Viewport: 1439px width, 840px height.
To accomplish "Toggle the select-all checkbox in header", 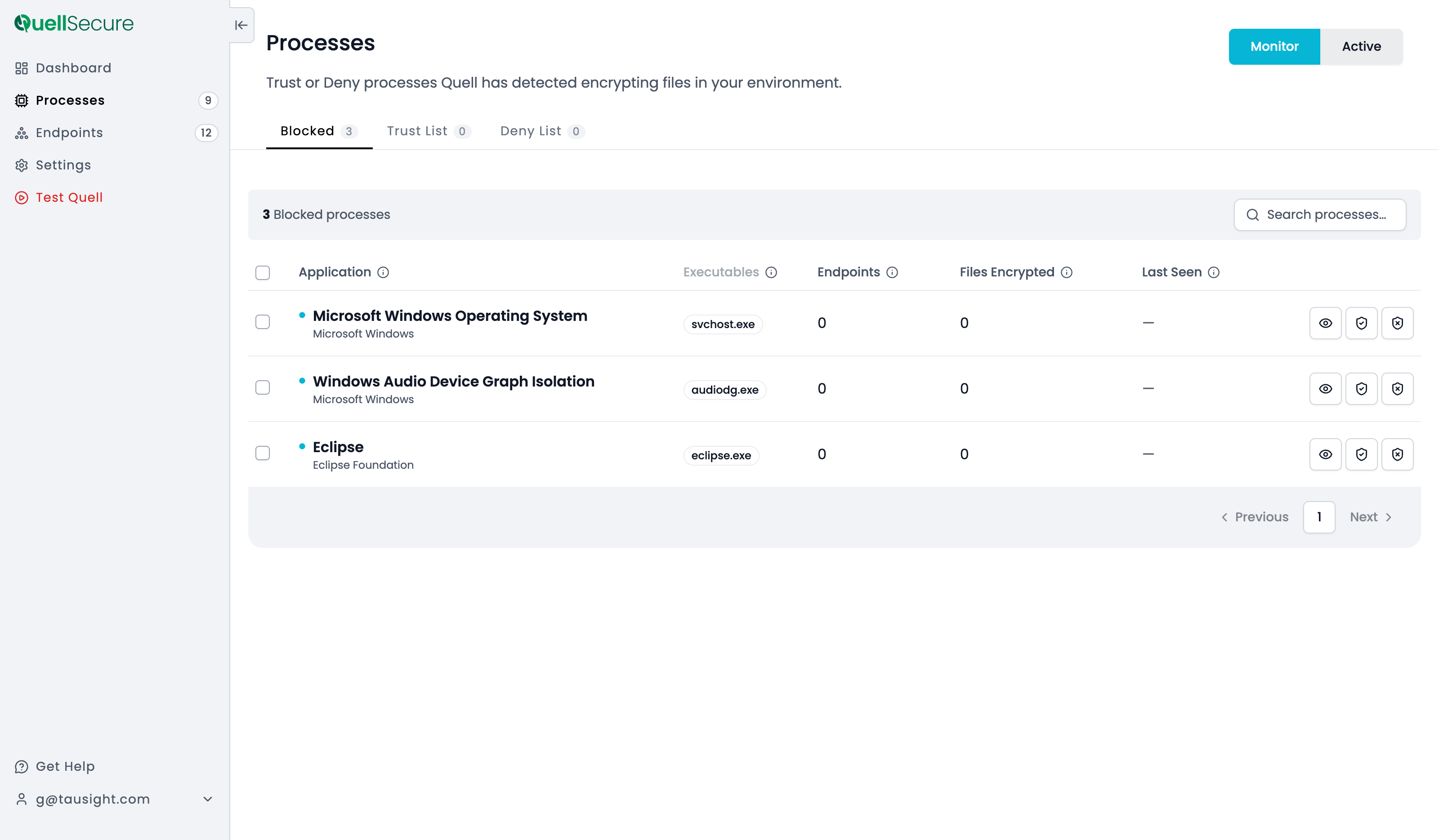I will click(263, 273).
